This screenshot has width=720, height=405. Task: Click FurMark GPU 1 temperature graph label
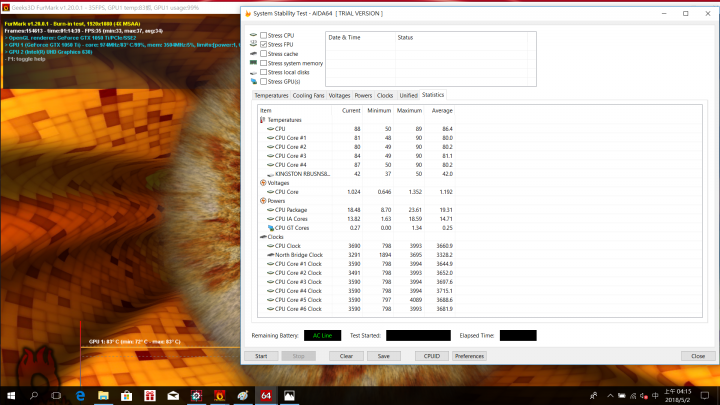(135, 342)
